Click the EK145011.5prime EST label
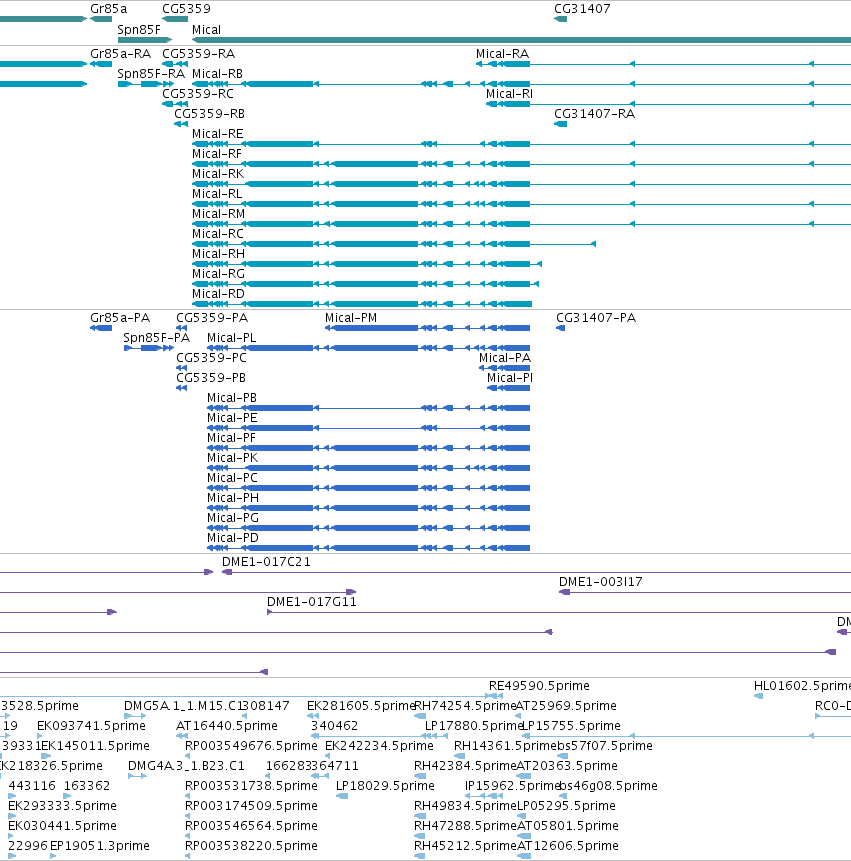Viewport: 851px width, 861px height. click(96, 746)
